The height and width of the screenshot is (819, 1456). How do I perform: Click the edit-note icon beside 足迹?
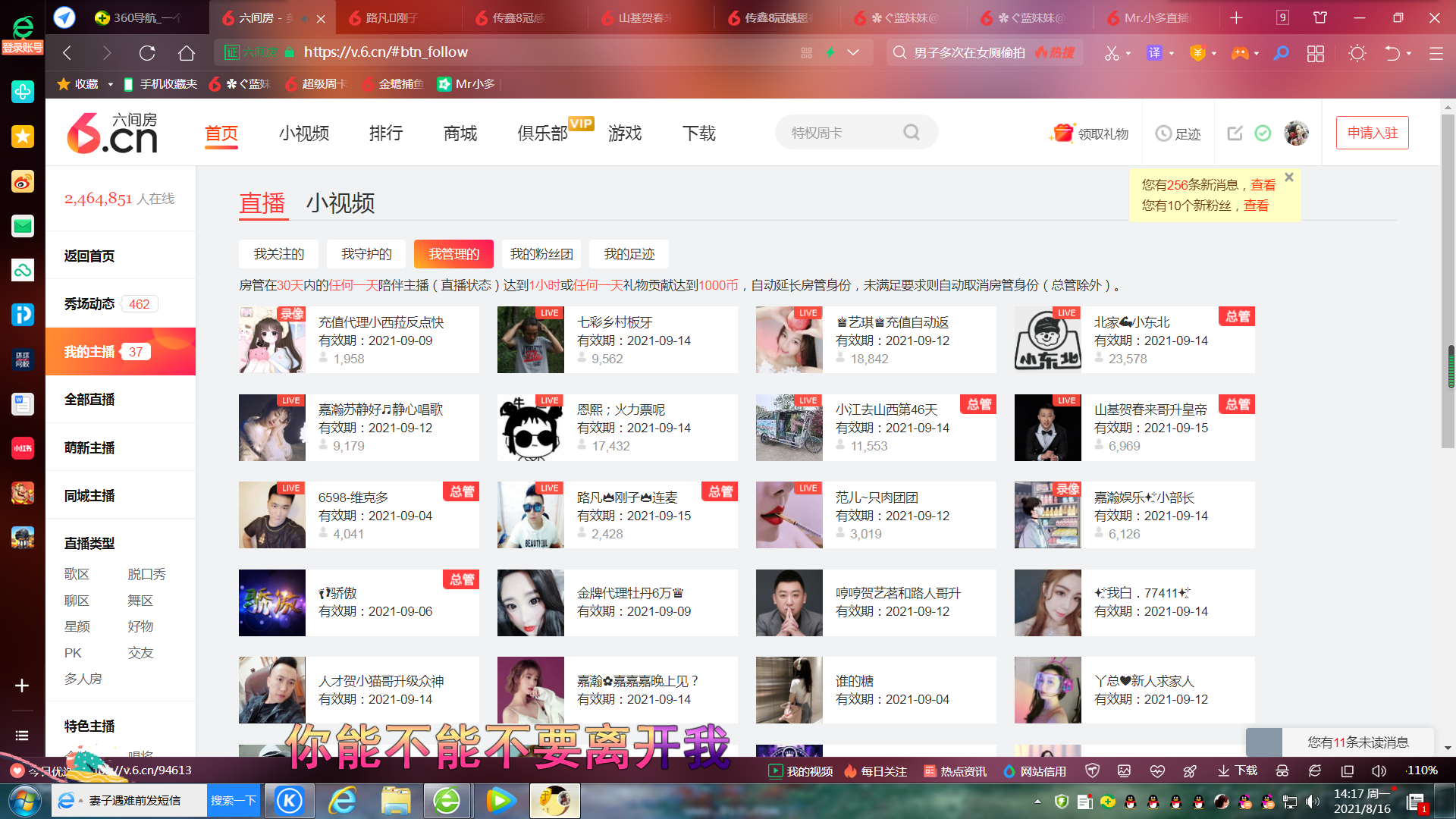[1235, 133]
